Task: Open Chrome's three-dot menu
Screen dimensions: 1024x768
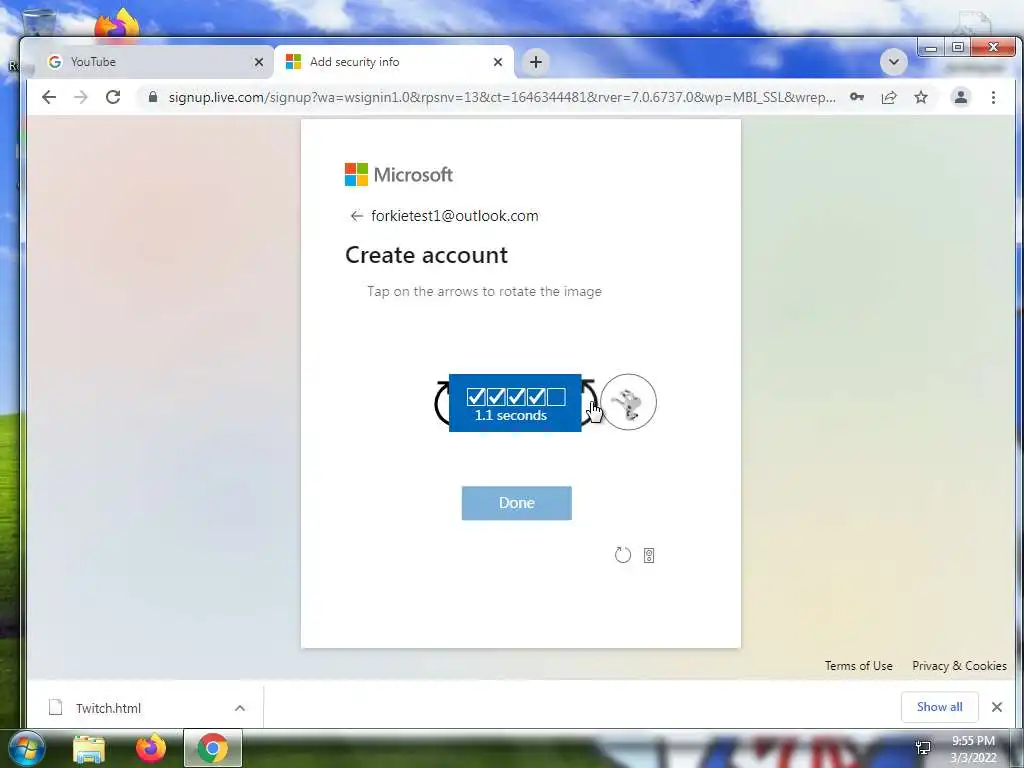Action: pos(993,97)
